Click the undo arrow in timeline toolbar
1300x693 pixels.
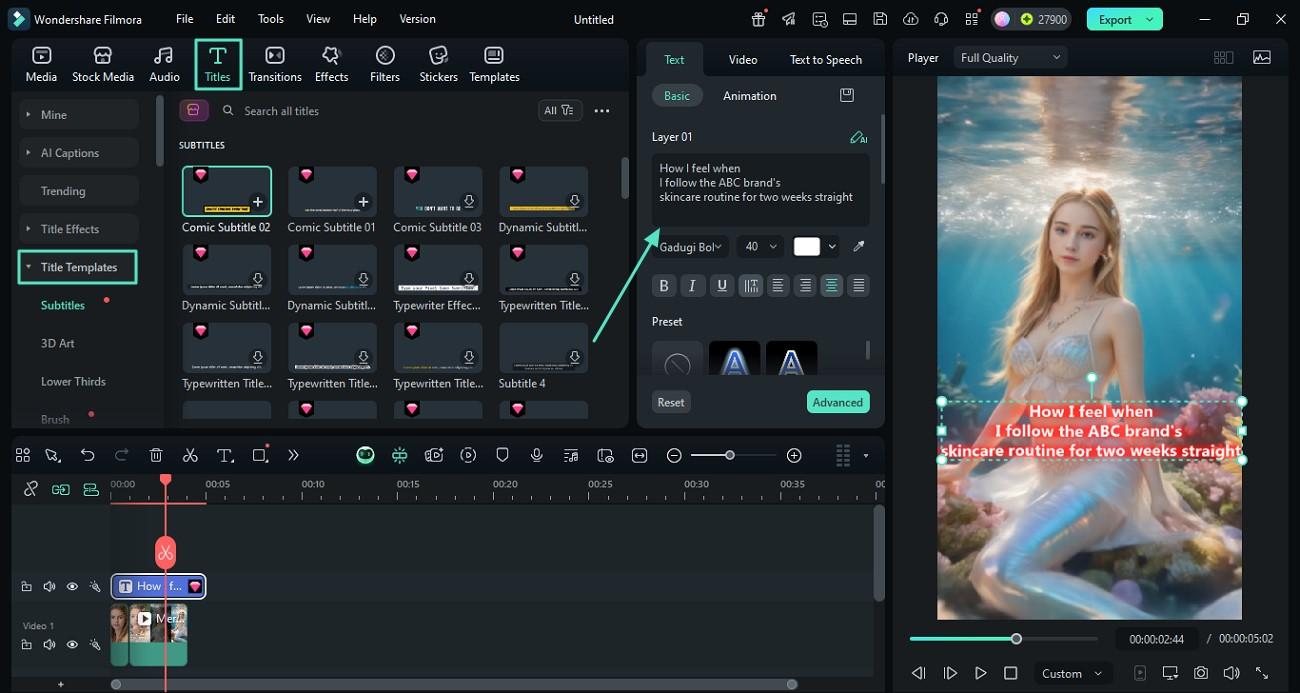coord(87,455)
